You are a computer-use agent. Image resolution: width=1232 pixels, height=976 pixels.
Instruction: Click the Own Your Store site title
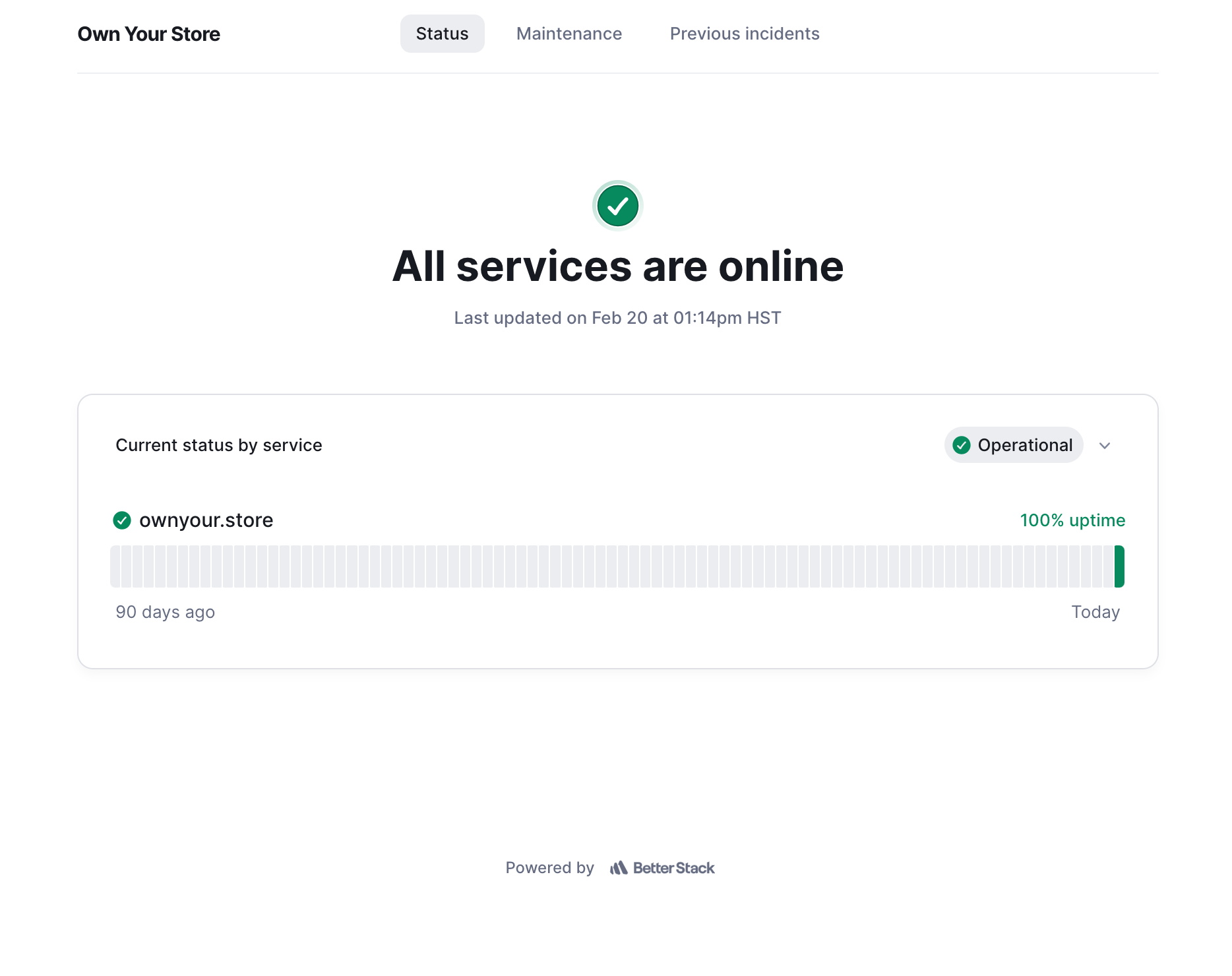click(149, 34)
